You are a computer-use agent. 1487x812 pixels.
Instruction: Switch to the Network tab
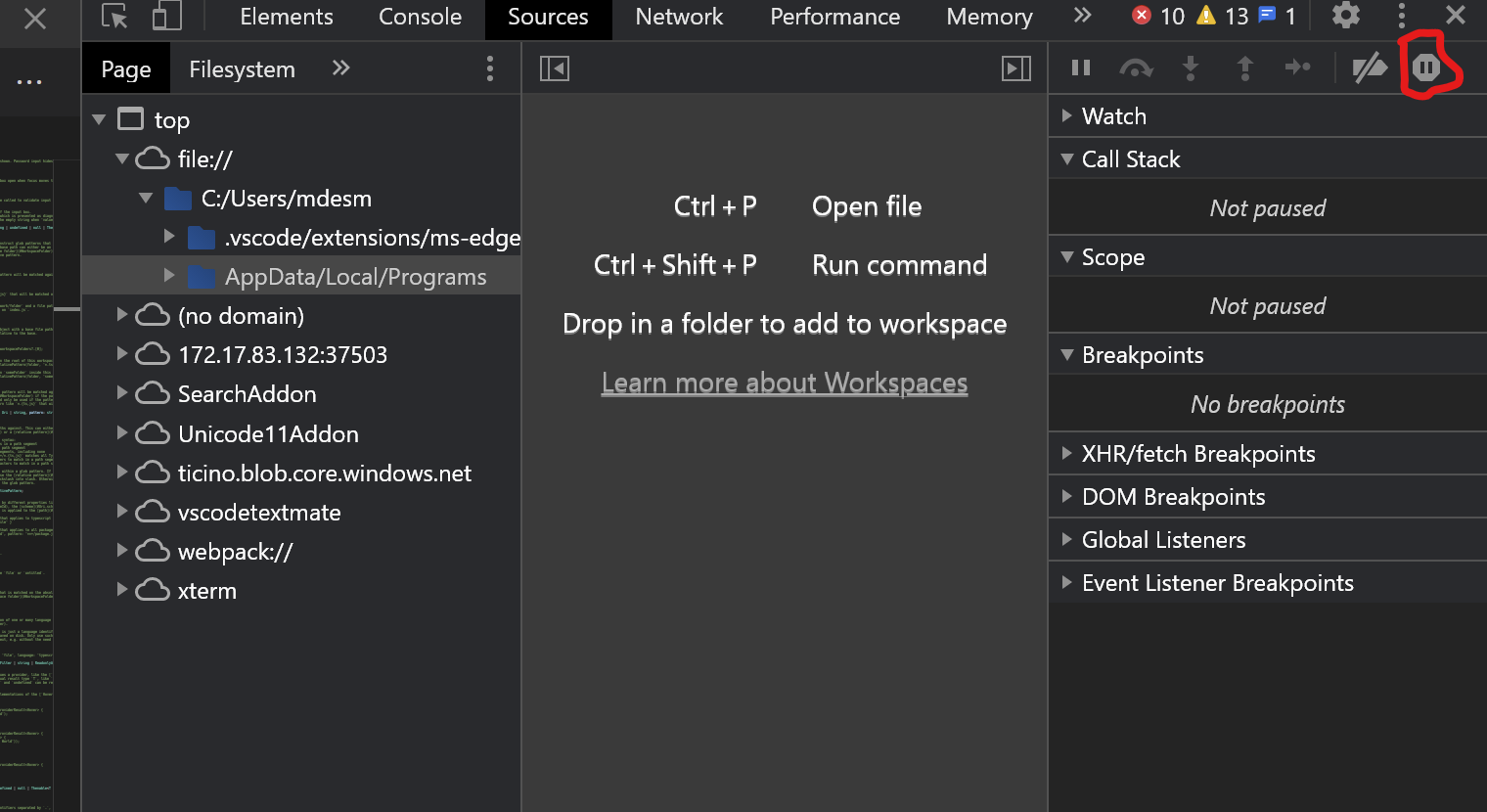coord(679,16)
